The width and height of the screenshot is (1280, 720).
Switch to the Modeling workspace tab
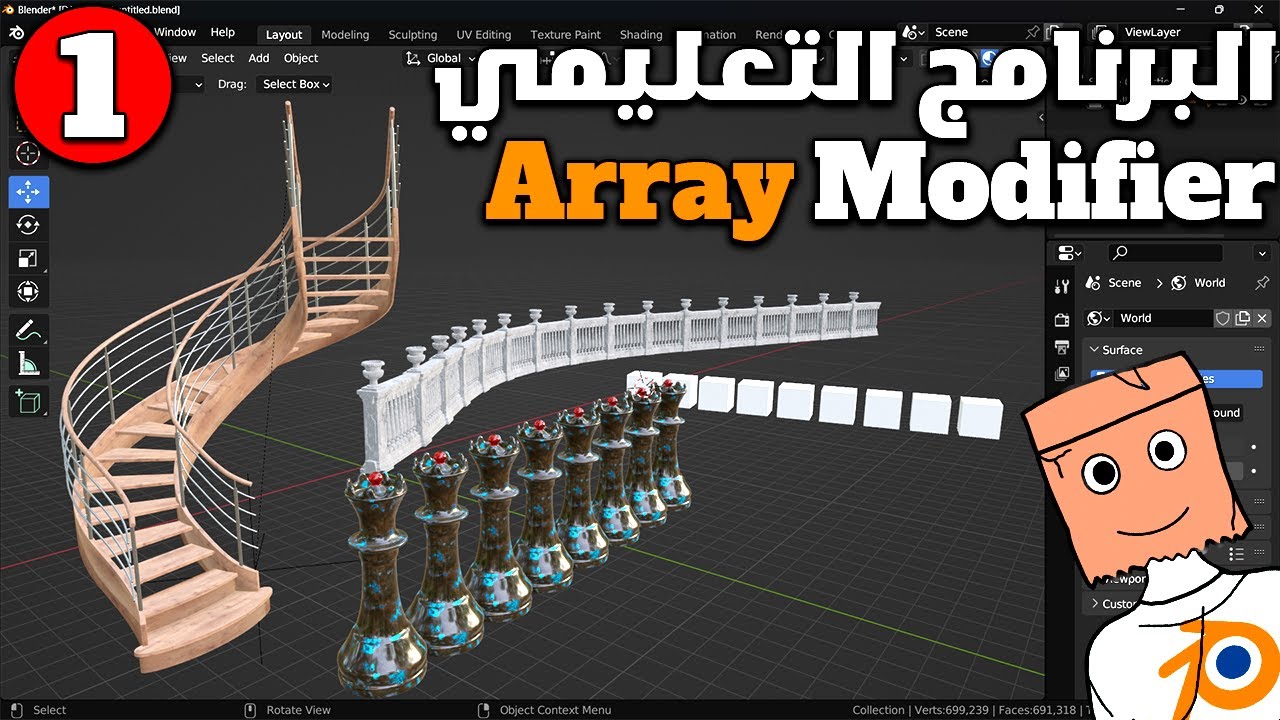point(345,34)
